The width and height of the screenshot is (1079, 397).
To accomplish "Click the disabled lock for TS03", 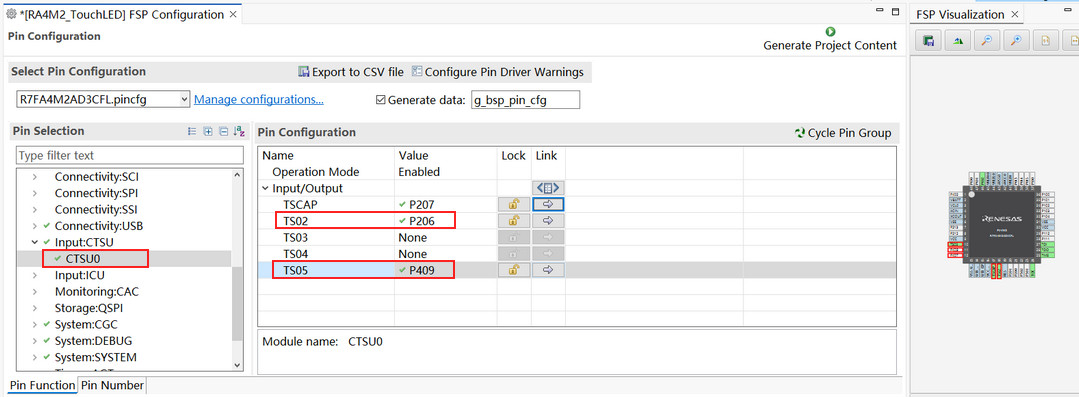I will coord(513,237).
